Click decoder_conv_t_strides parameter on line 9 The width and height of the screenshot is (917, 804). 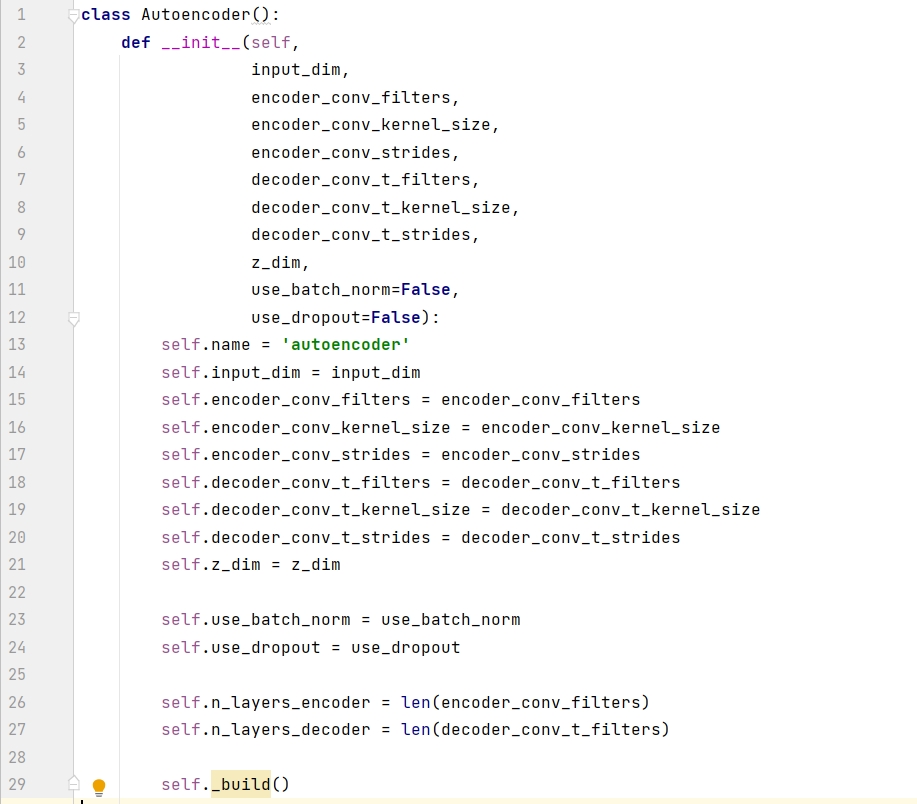361,234
